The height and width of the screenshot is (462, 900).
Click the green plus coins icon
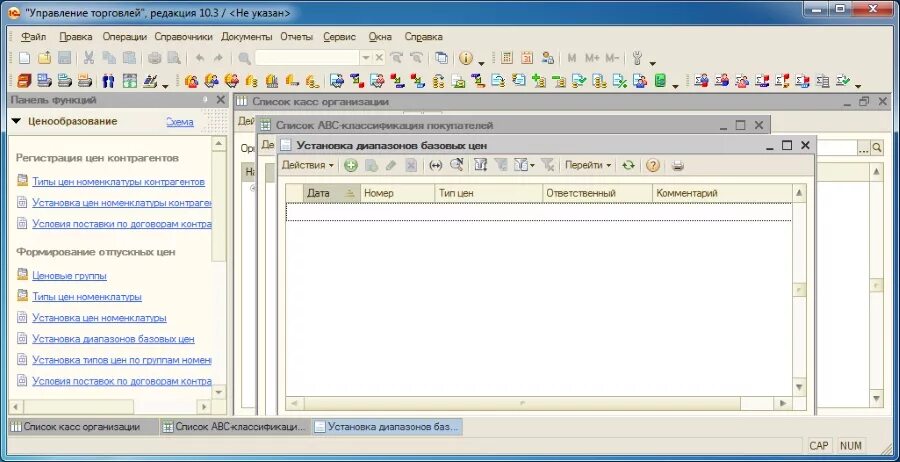coord(538,81)
